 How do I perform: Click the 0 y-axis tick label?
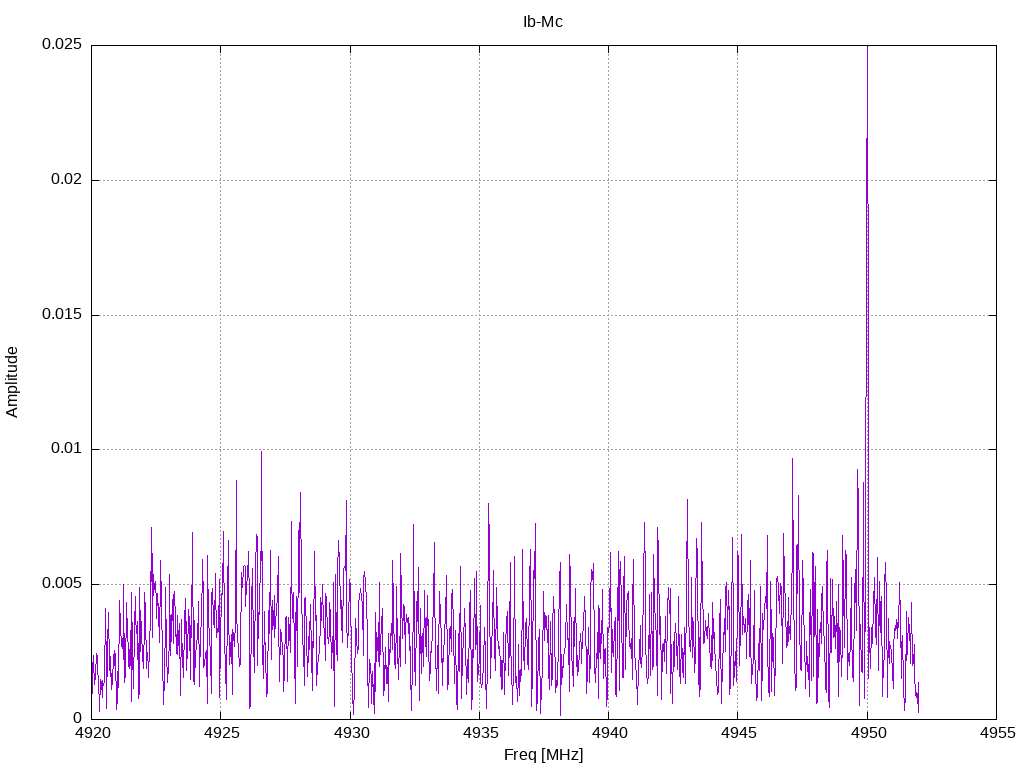pyautogui.click(x=77, y=718)
